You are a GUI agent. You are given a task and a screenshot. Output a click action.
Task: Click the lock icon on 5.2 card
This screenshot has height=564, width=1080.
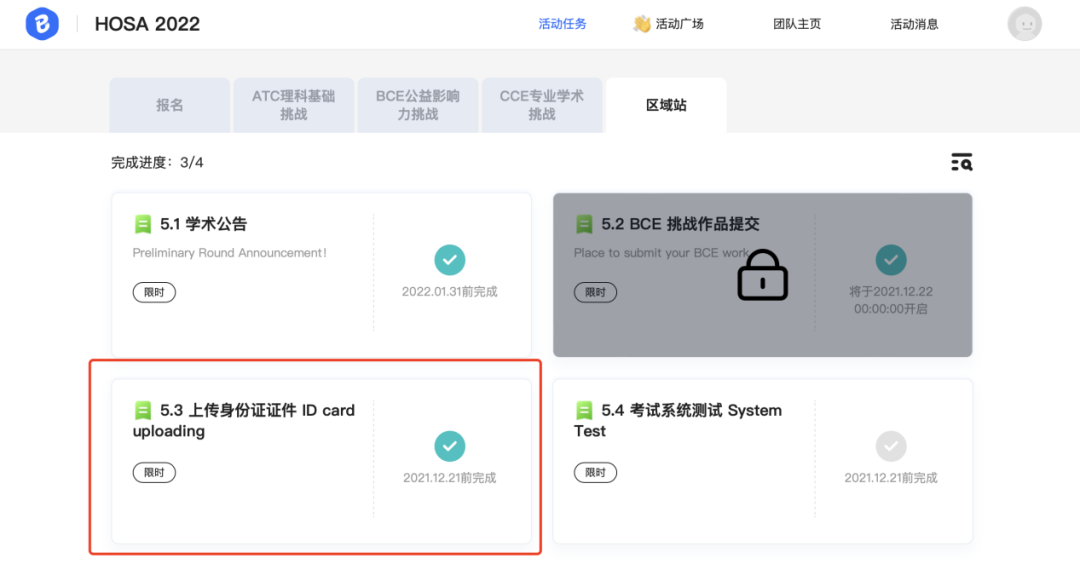[x=762, y=275]
